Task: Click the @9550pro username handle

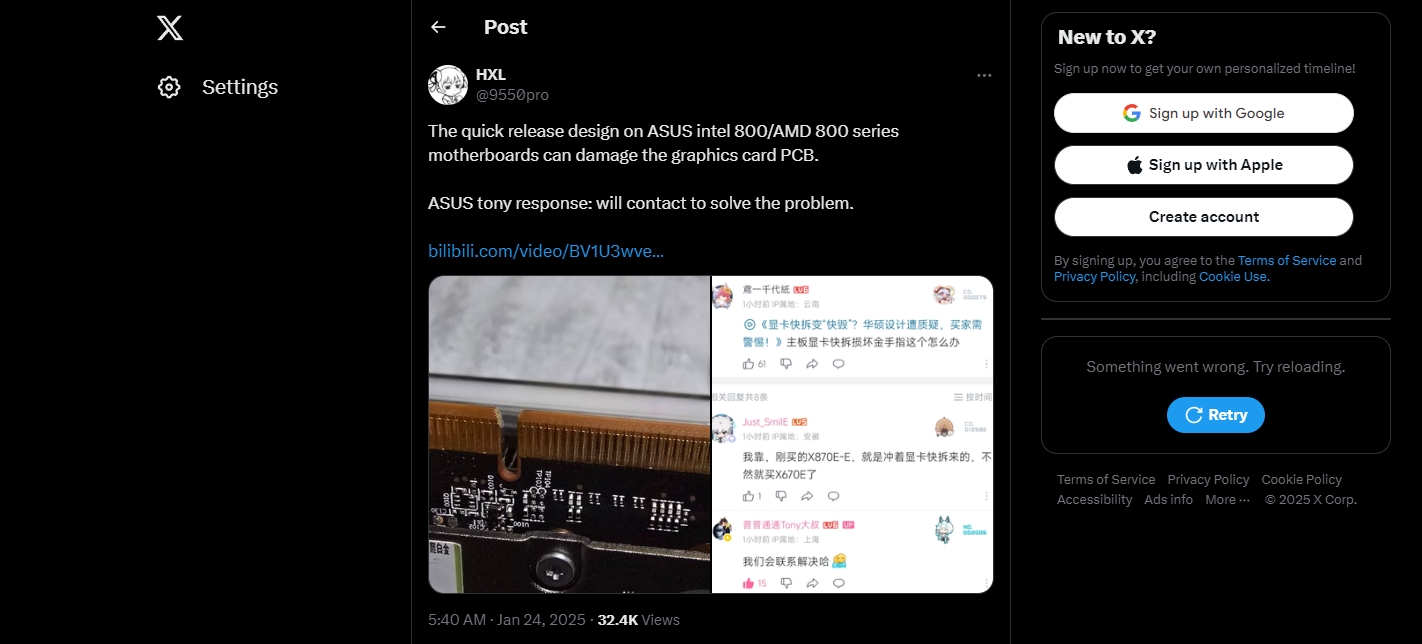Action: [512, 95]
